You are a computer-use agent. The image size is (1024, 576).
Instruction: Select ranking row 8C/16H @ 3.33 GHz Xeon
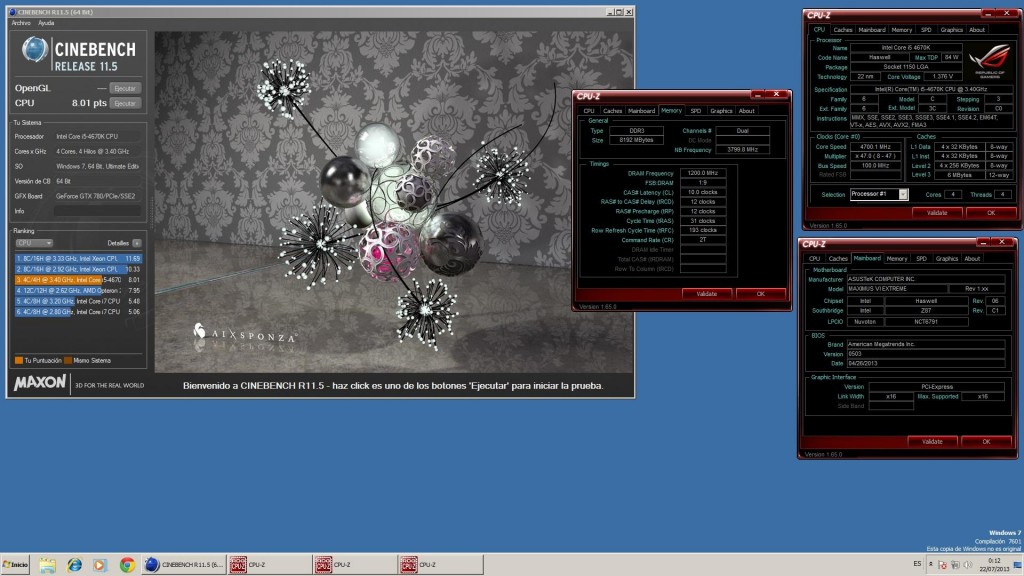click(78, 259)
